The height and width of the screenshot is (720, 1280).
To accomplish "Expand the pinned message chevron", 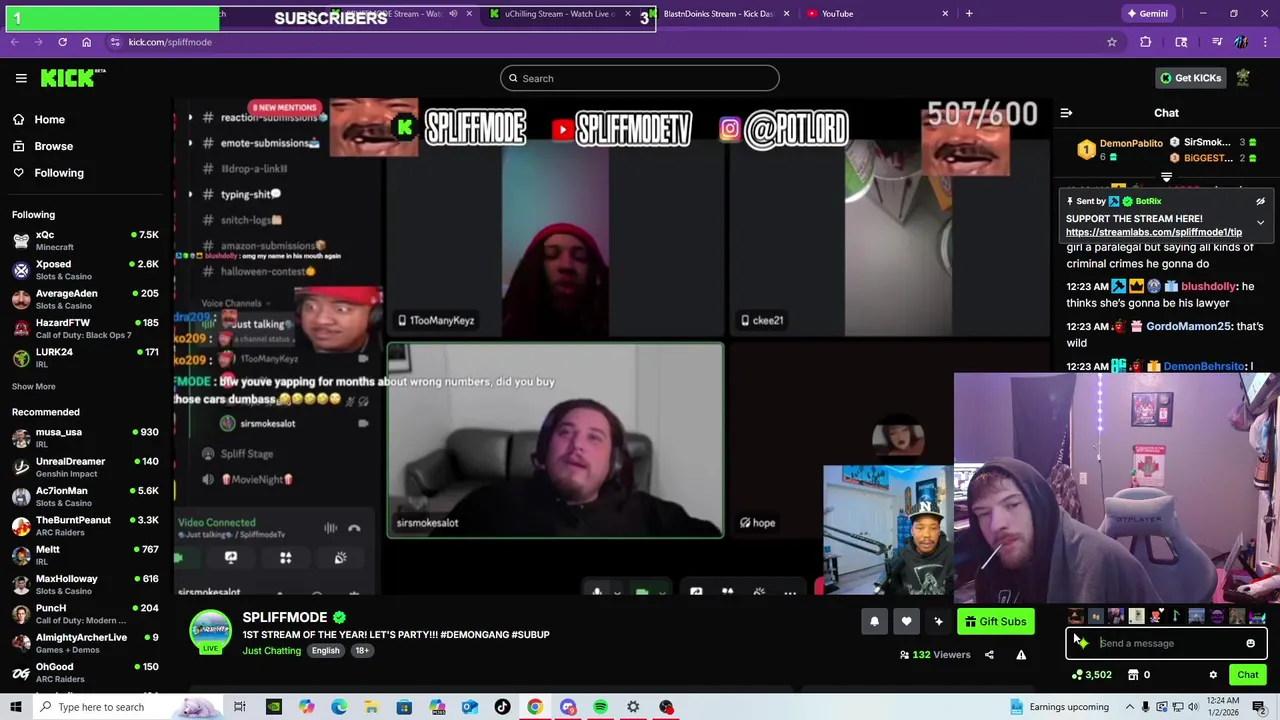I will coord(1260,223).
